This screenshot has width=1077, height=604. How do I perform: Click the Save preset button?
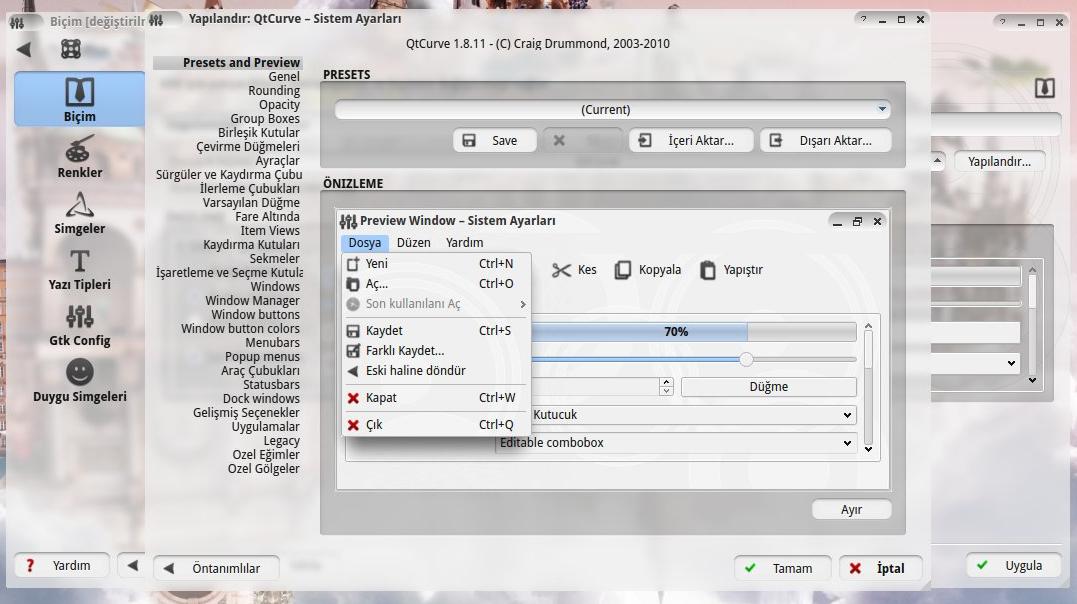click(x=494, y=140)
